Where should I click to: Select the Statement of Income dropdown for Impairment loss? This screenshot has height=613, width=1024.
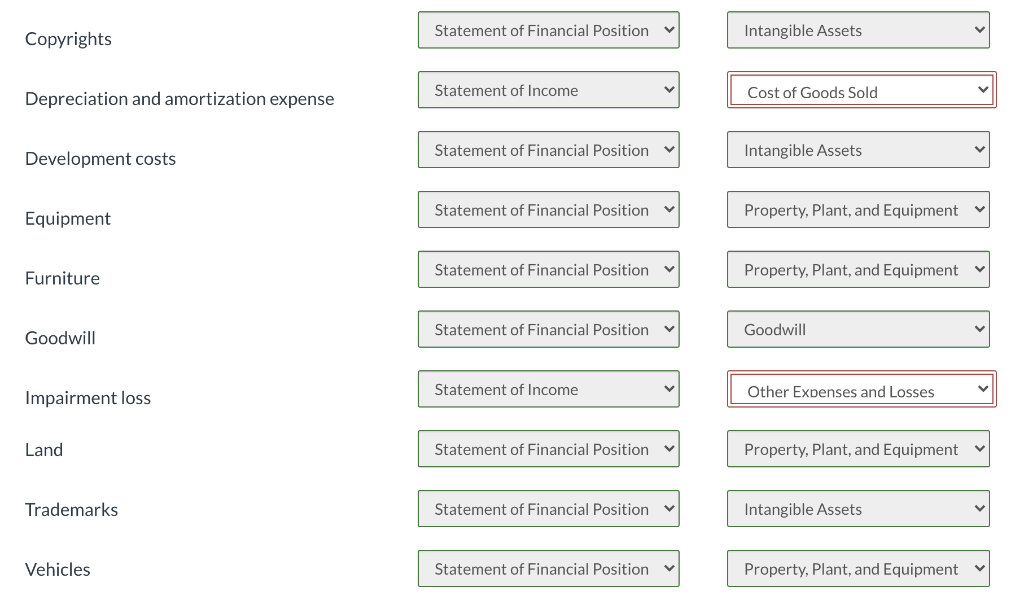click(548, 389)
